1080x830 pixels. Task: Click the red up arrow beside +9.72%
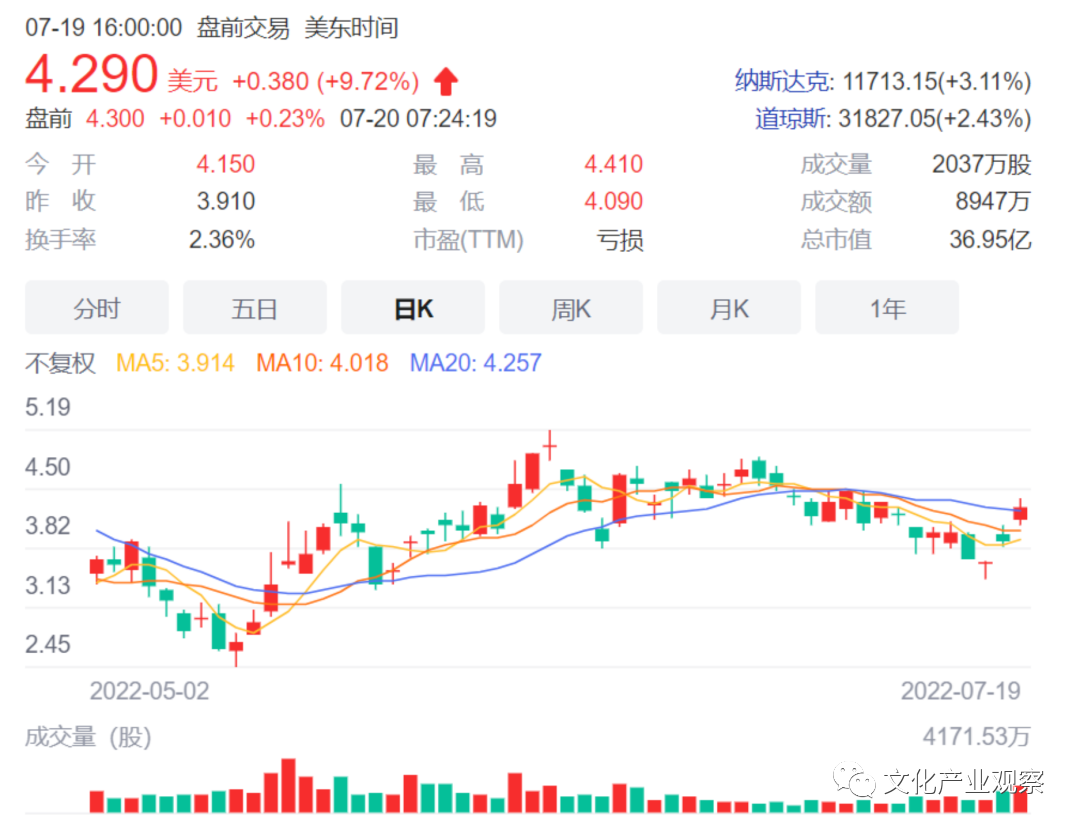pos(446,80)
